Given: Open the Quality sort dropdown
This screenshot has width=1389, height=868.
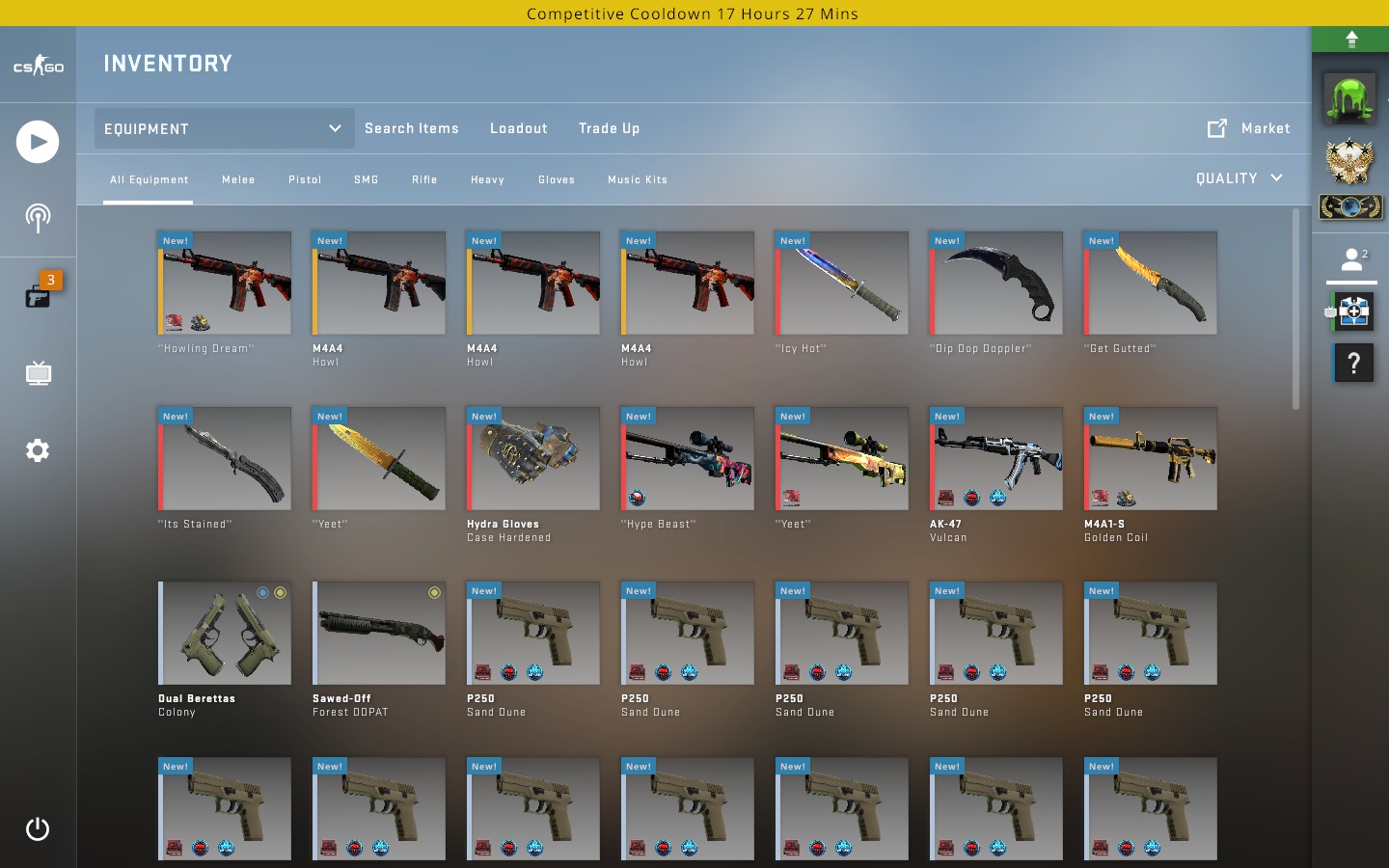Looking at the screenshot, I should [x=1239, y=178].
